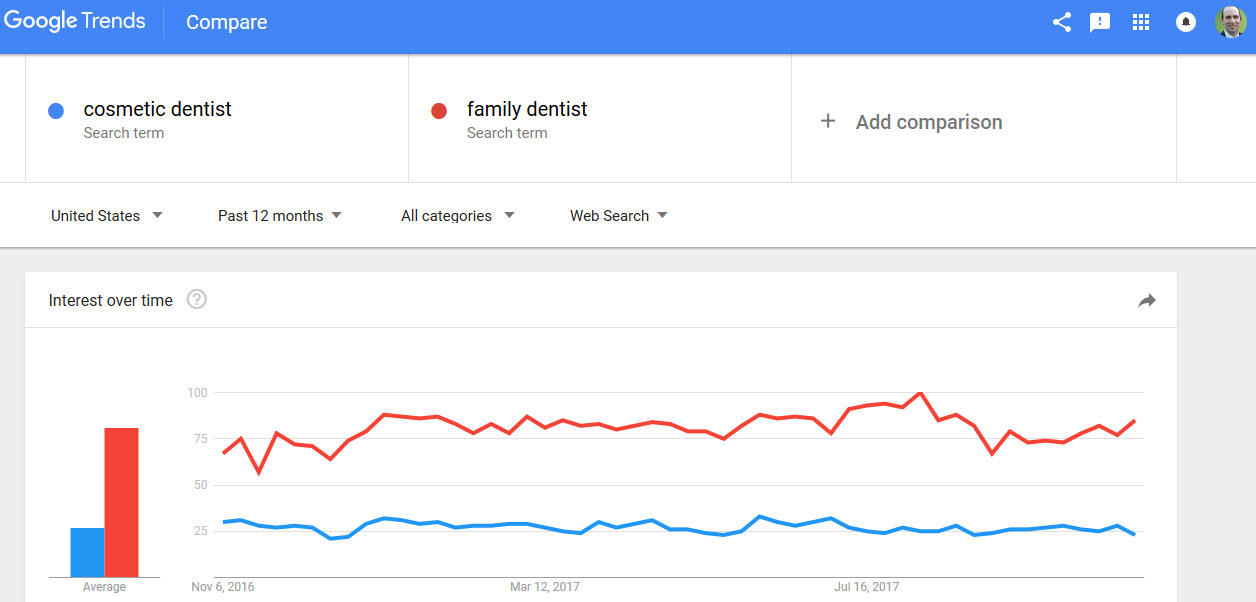Edit the cosmetic dentist search term
1256x602 pixels.
coord(158,109)
